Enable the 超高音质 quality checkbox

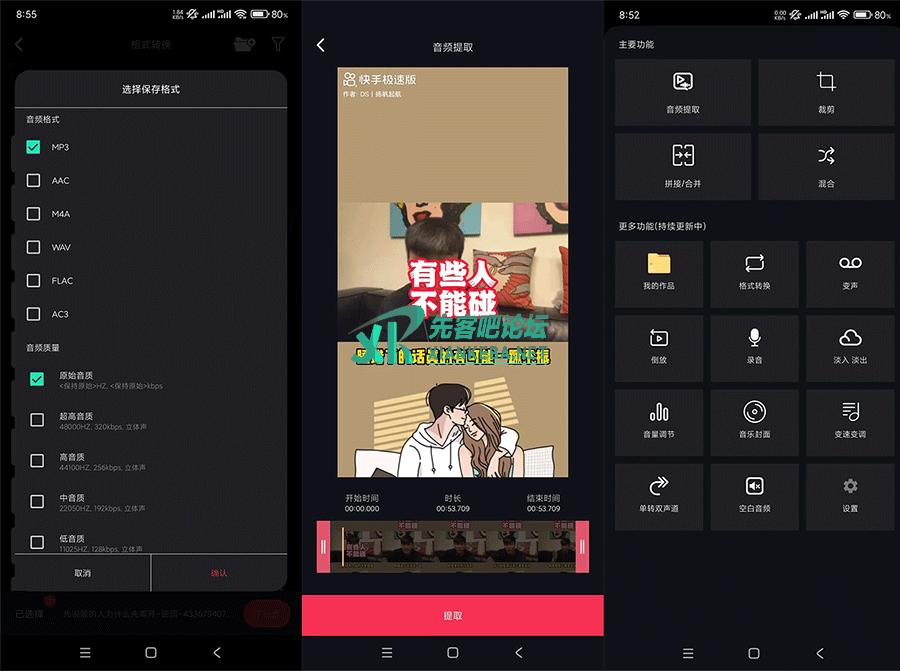pyautogui.click(x=37, y=420)
